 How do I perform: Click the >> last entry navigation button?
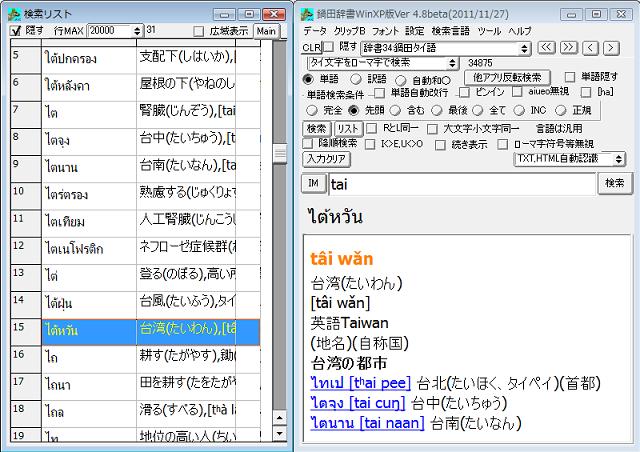tap(569, 47)
